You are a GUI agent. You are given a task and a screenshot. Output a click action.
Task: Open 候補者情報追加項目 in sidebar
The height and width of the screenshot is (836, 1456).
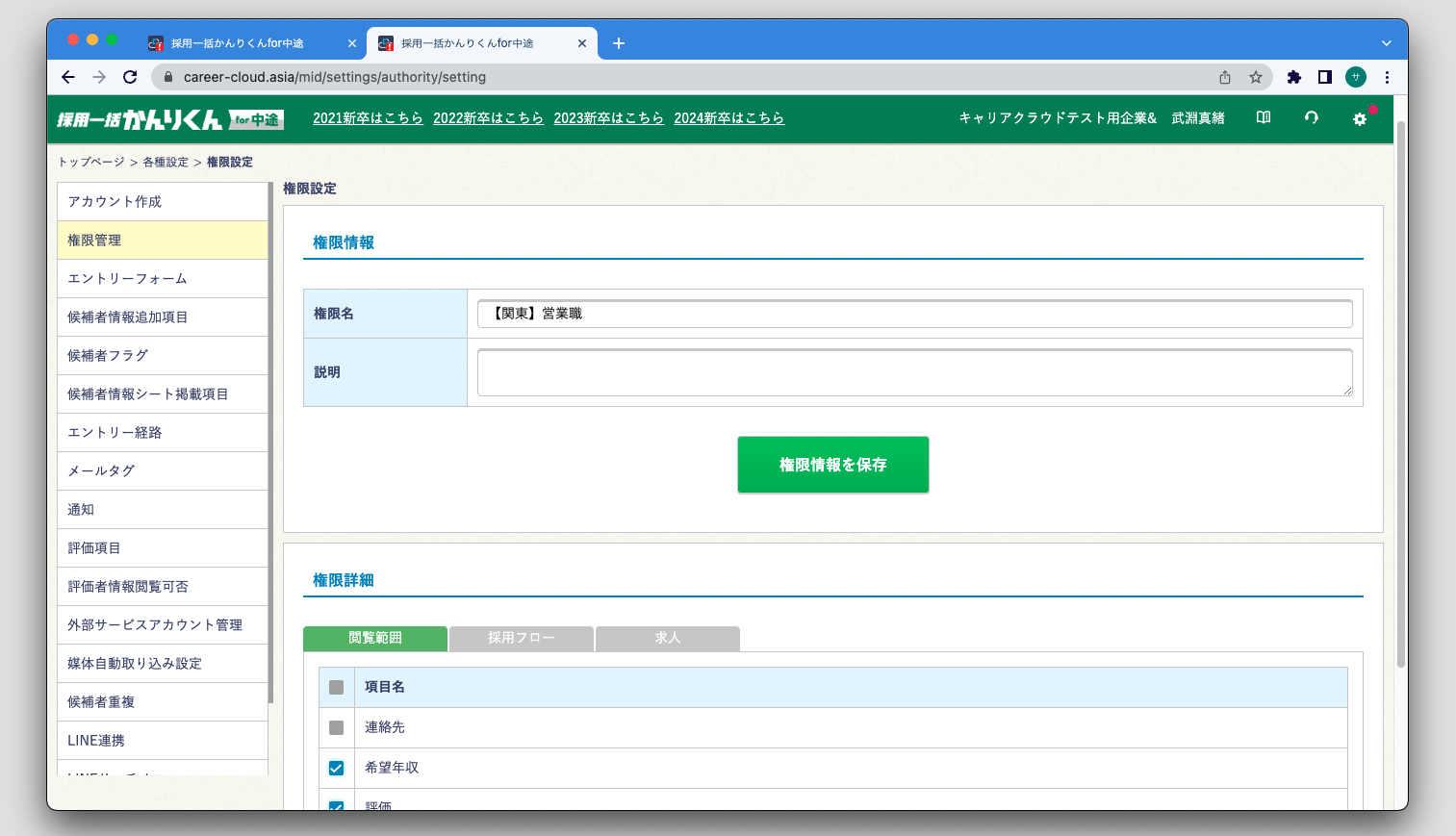[x=163, y=317]
